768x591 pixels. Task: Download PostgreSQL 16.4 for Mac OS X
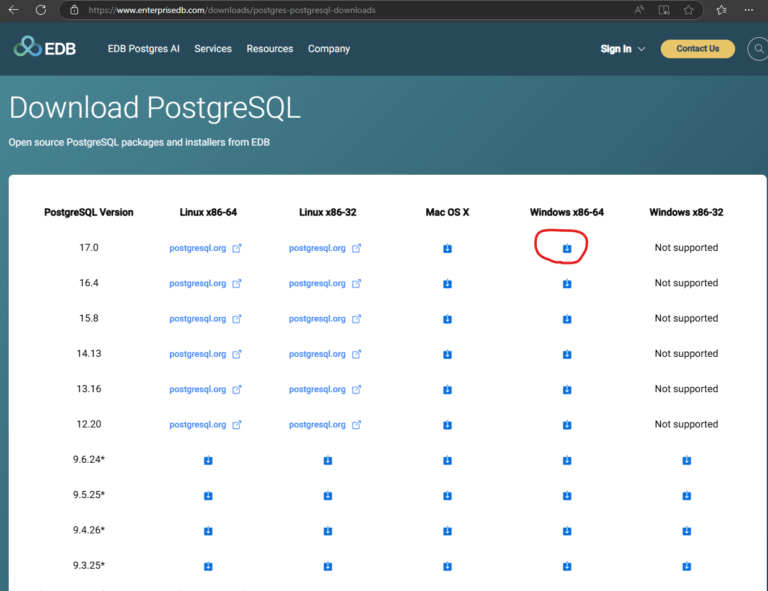[x=447, y=284]
